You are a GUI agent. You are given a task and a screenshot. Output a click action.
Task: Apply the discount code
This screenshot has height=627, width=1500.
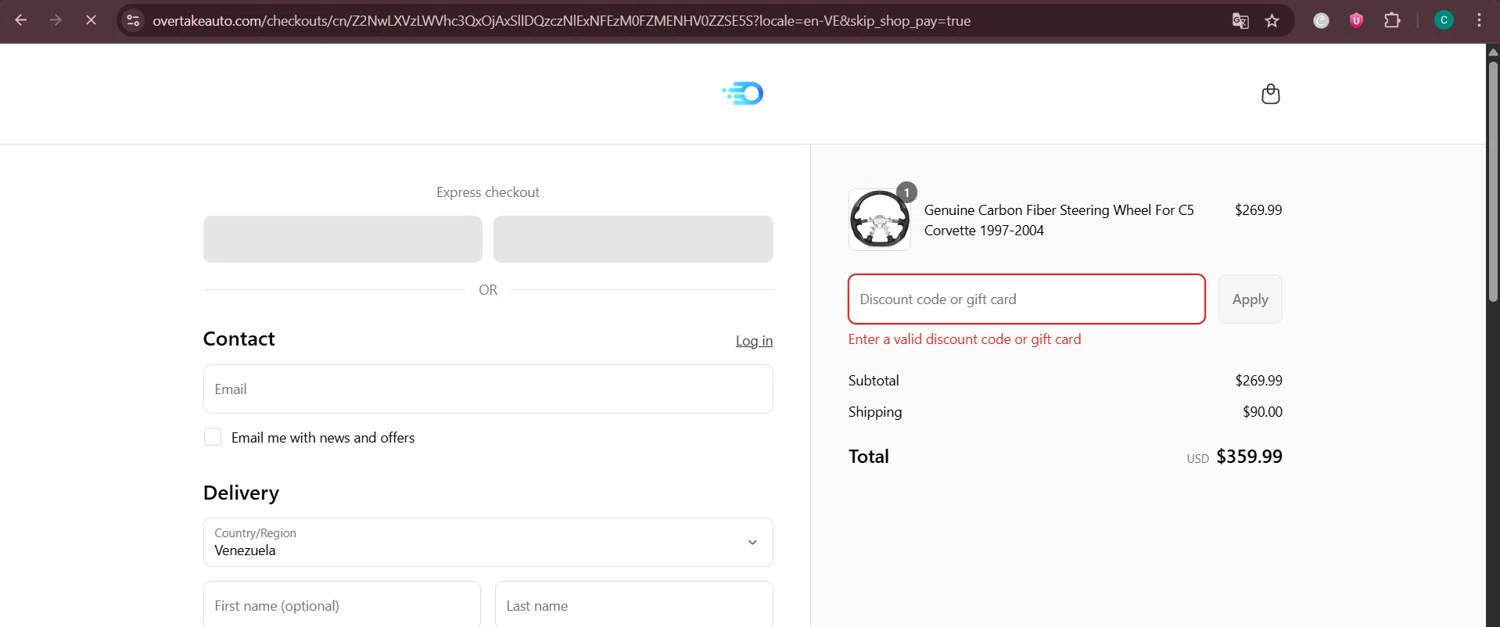point(1250,299)
